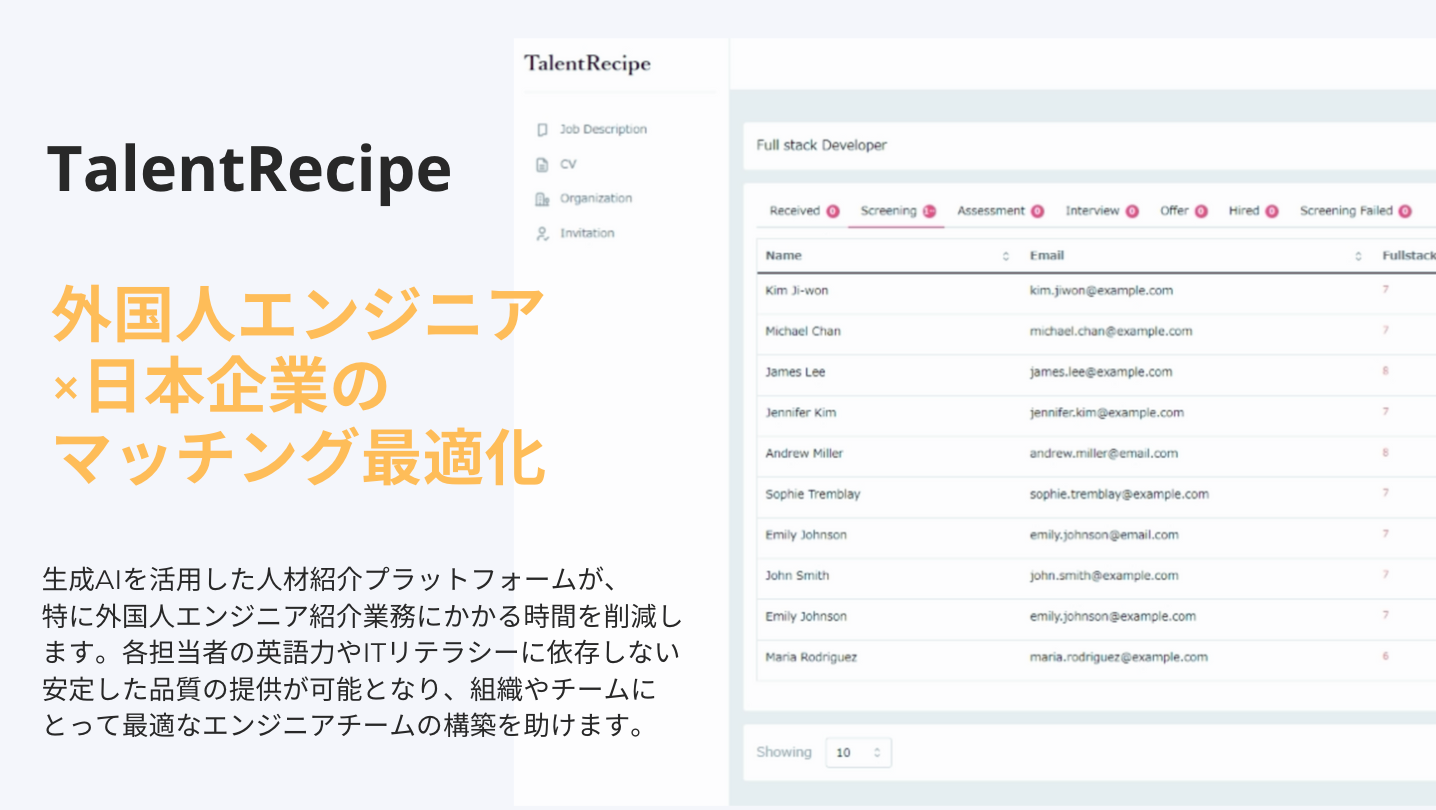Click email emily.johnson@example.com
This screenshot has width=1436, height=810.
point(1112,617)
